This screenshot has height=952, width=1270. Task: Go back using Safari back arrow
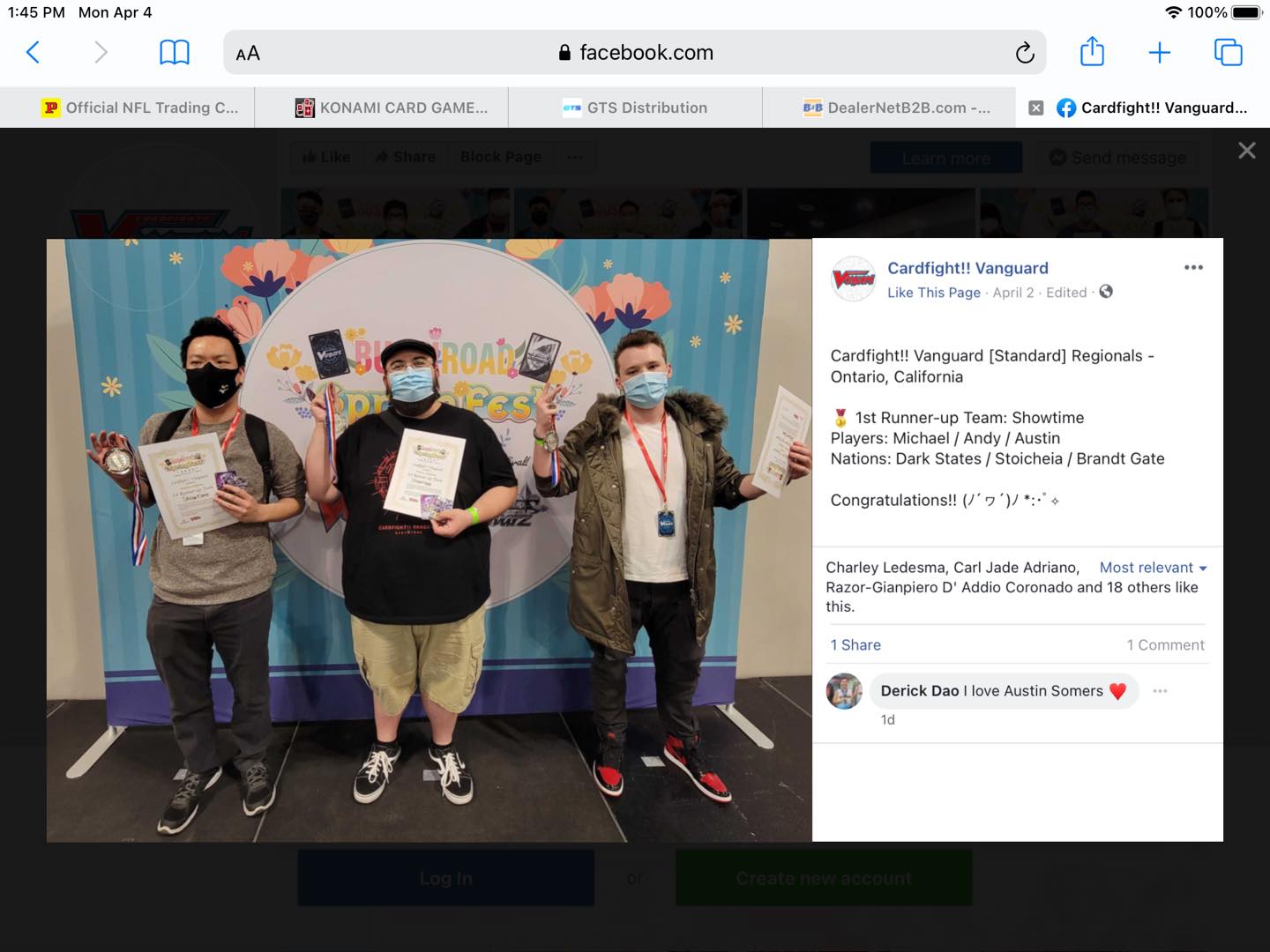33,53
